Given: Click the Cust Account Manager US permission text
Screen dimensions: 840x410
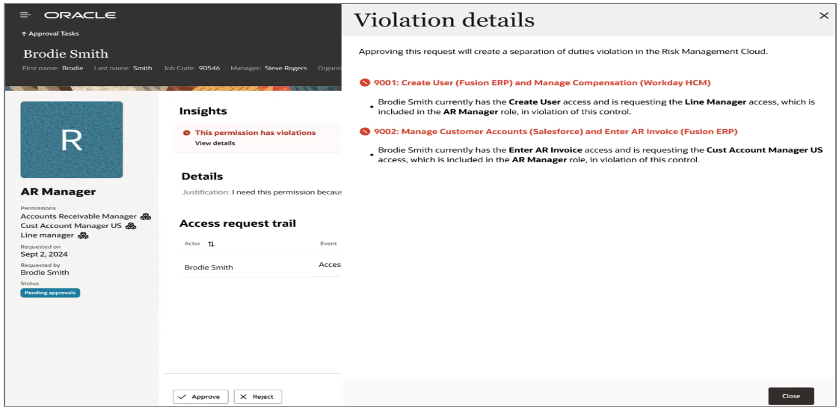Looking at the screenshot, I should tap(71, 226).
